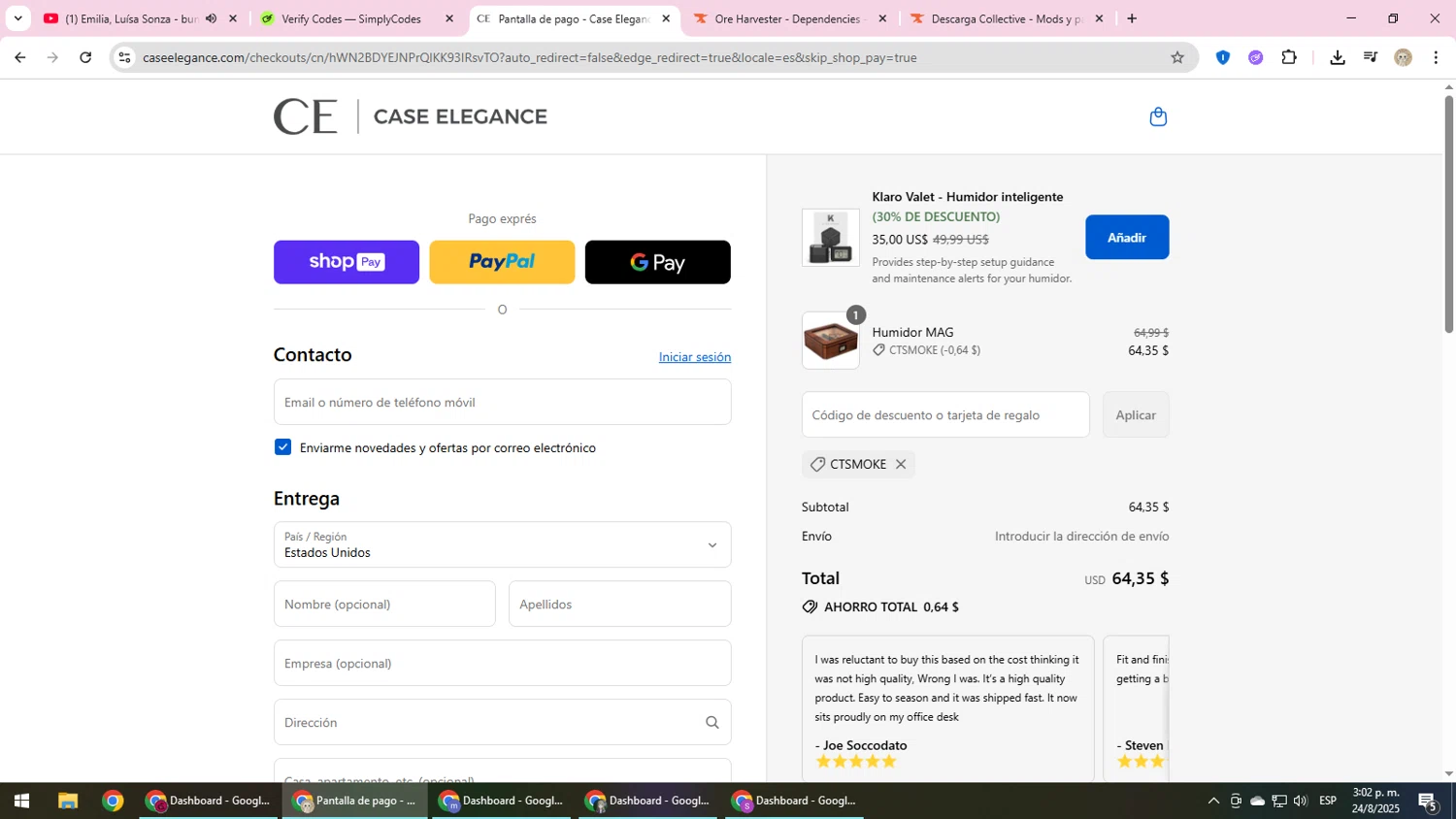Go back to previous page
The image size is (1456, 819).
pos(20,57)
